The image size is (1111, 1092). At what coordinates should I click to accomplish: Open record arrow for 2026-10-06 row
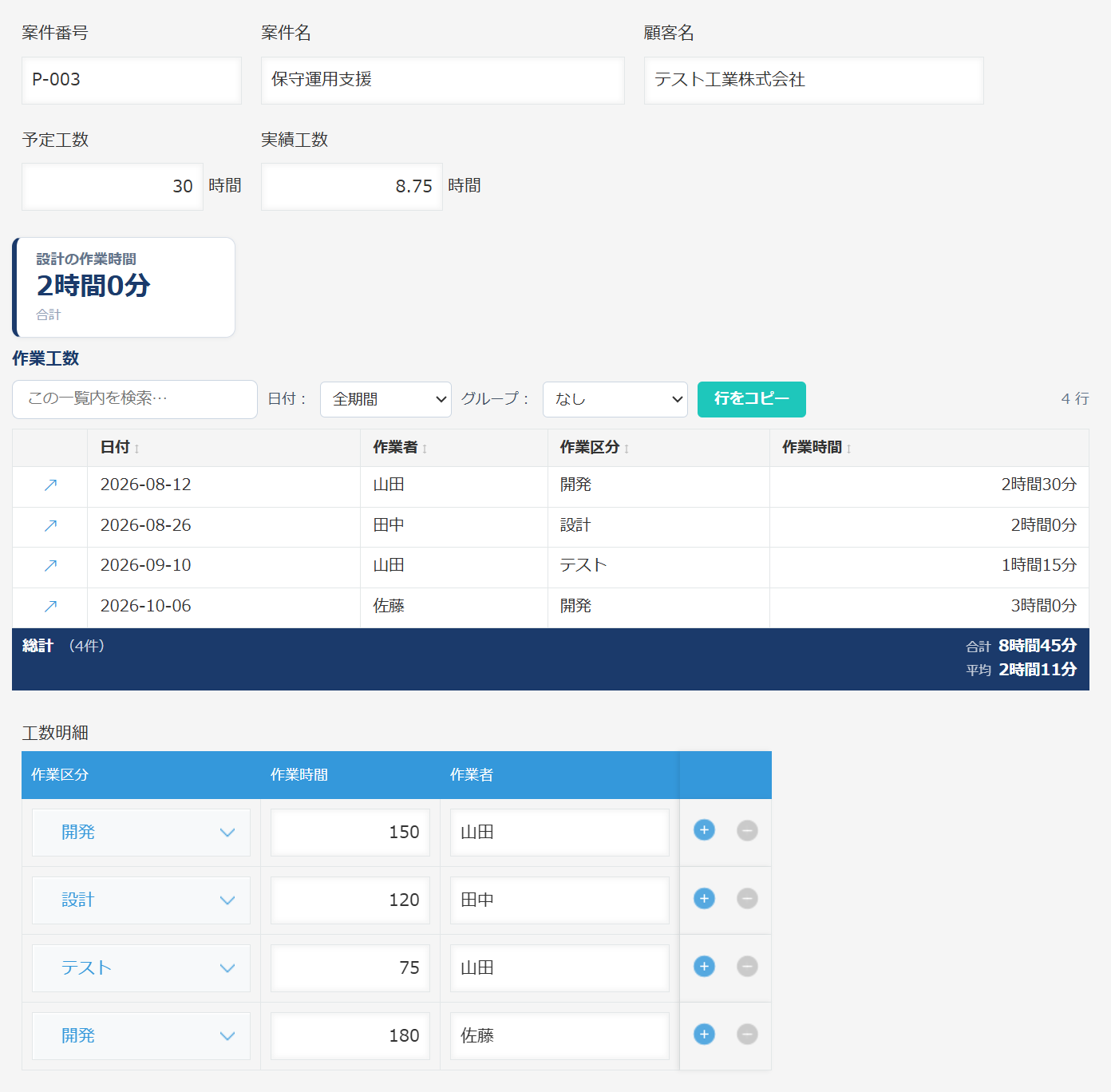[x=50, y=607]
